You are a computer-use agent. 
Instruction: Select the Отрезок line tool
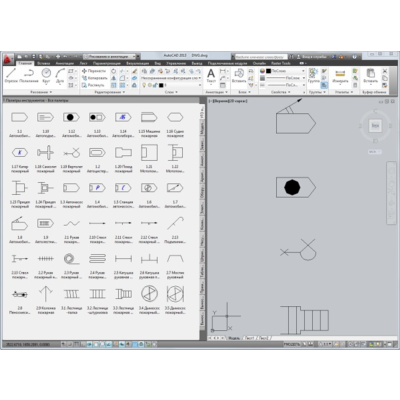point(11,75)
